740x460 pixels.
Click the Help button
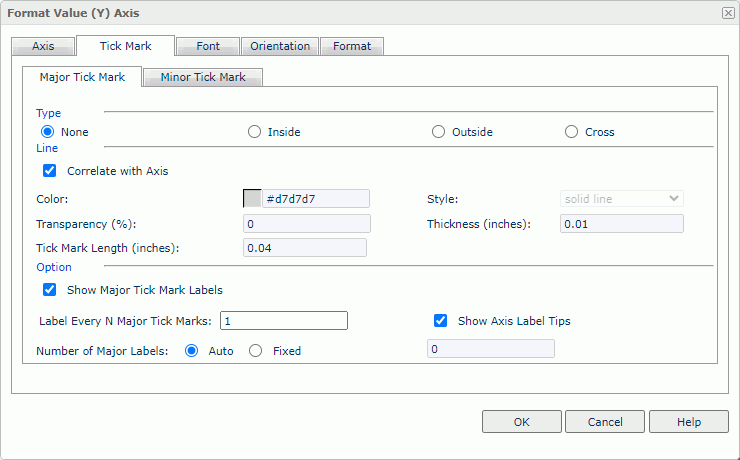click(688, 422)
